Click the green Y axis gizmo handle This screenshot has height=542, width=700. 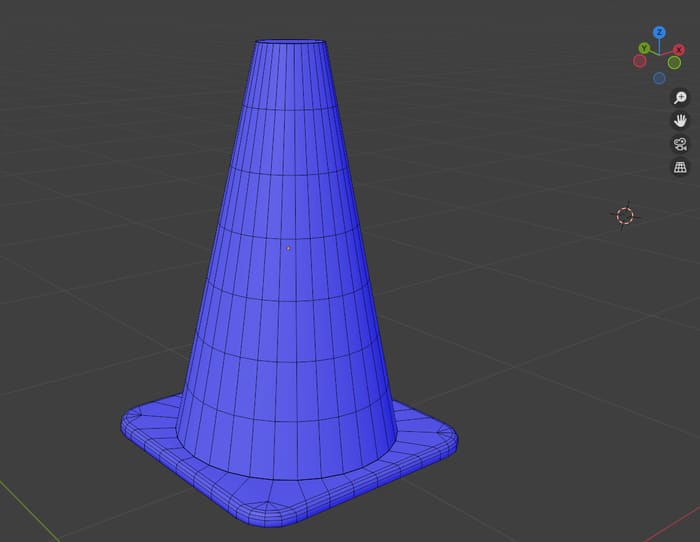pos(644,48)
